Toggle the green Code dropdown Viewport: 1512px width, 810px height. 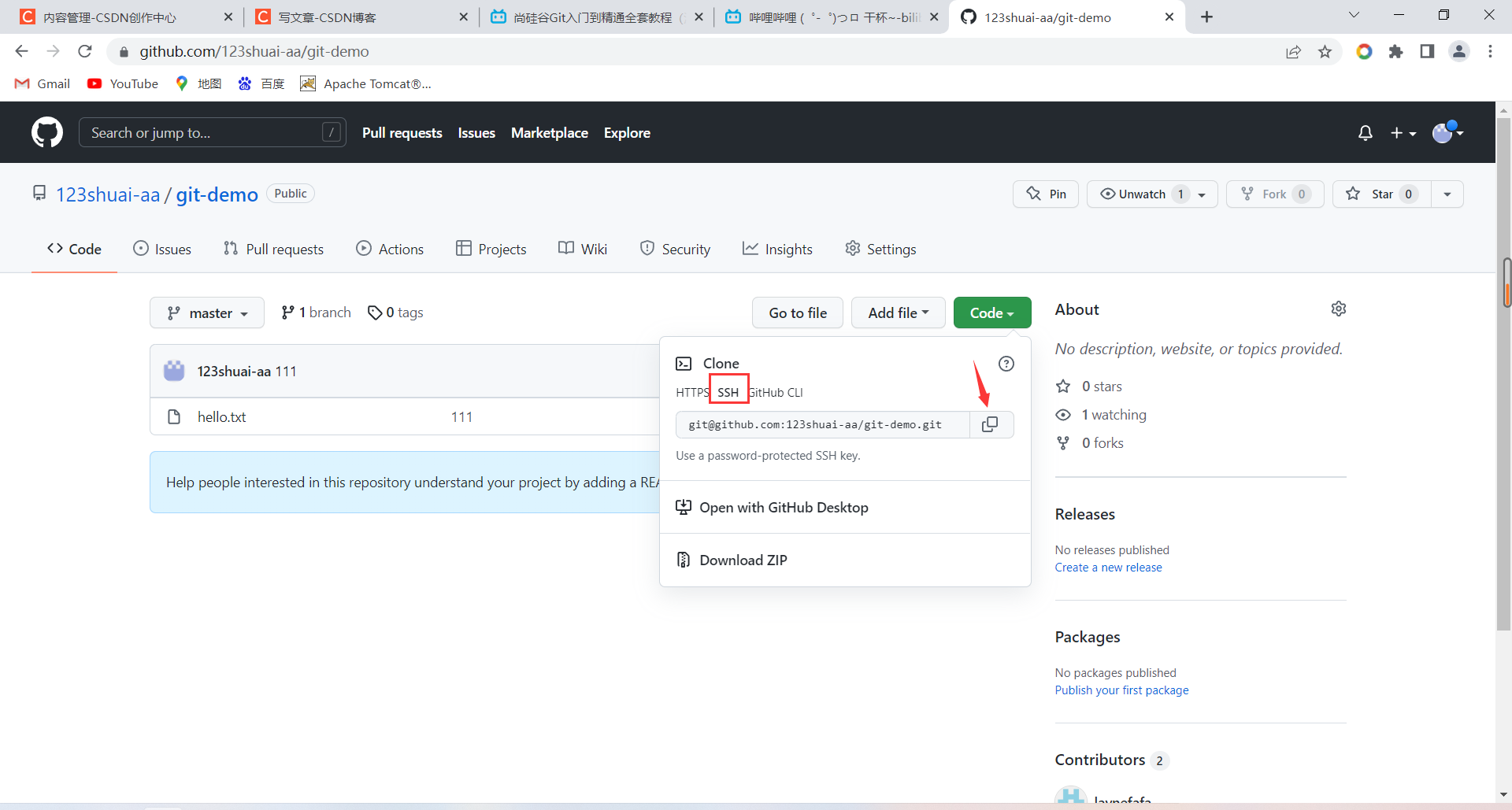[992, 313]
